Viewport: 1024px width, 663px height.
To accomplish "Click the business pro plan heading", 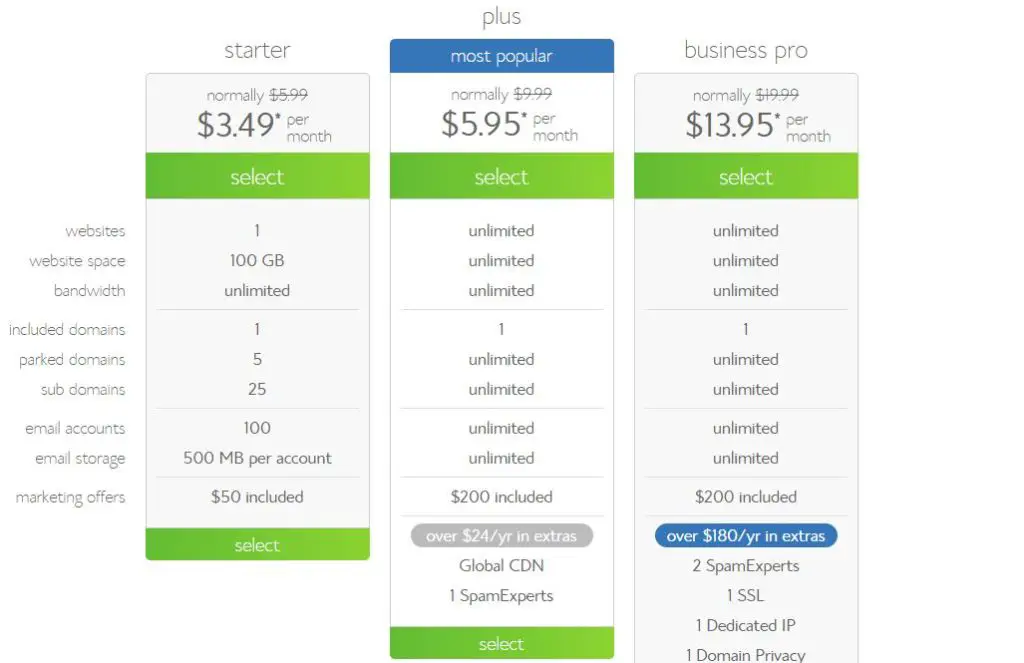I will coord(746,50).
